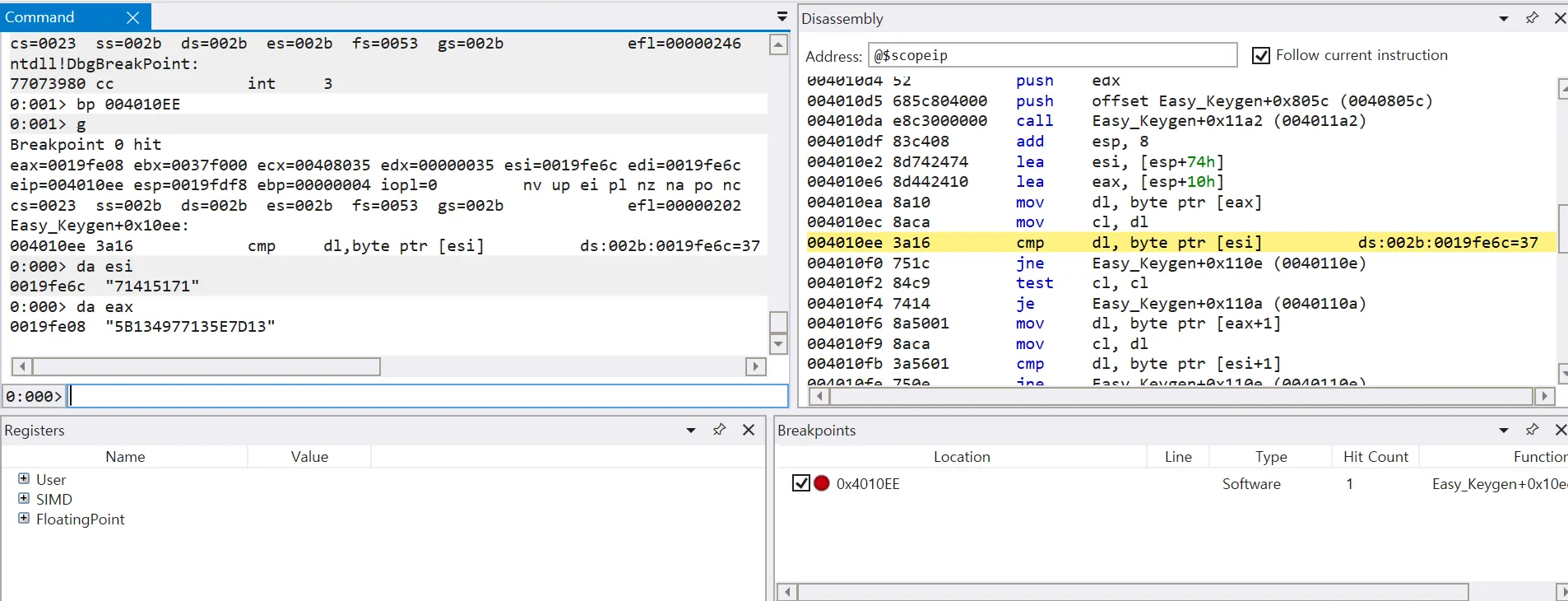Screen dimensions: 1568x601
Task: Click the "5B134977135E7D13" string in Command output
Action: pos(190,327)
